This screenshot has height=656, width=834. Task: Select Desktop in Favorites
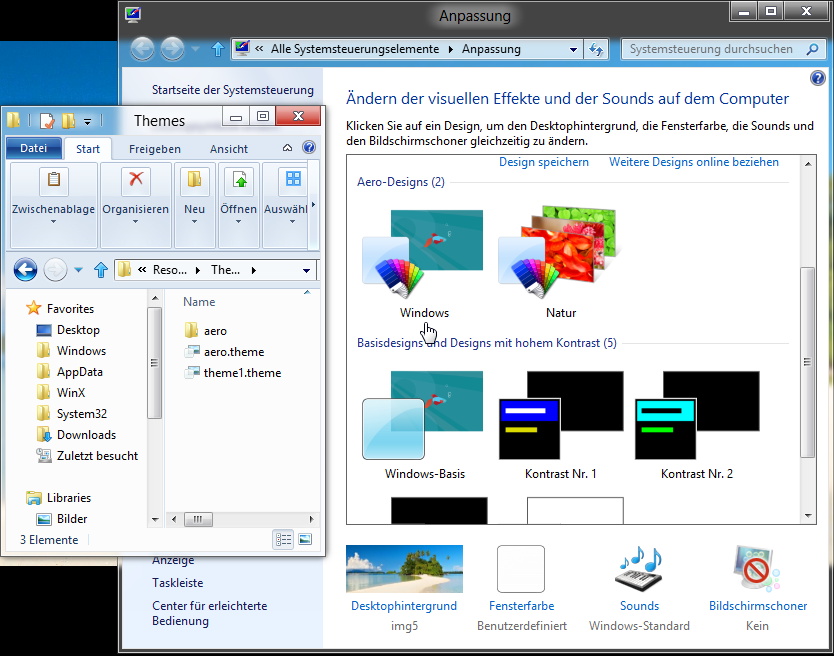[68, 330]
